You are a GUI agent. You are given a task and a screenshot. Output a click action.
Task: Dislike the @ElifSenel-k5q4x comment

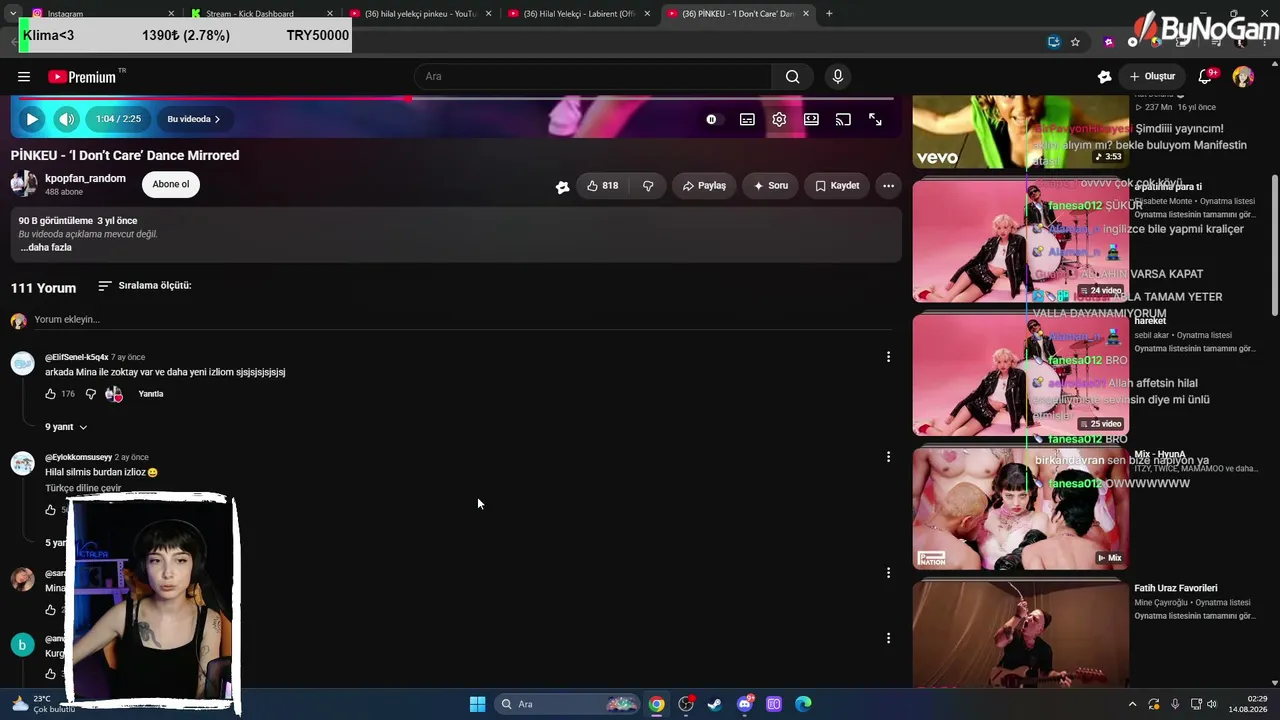click(x=90, y=394)
